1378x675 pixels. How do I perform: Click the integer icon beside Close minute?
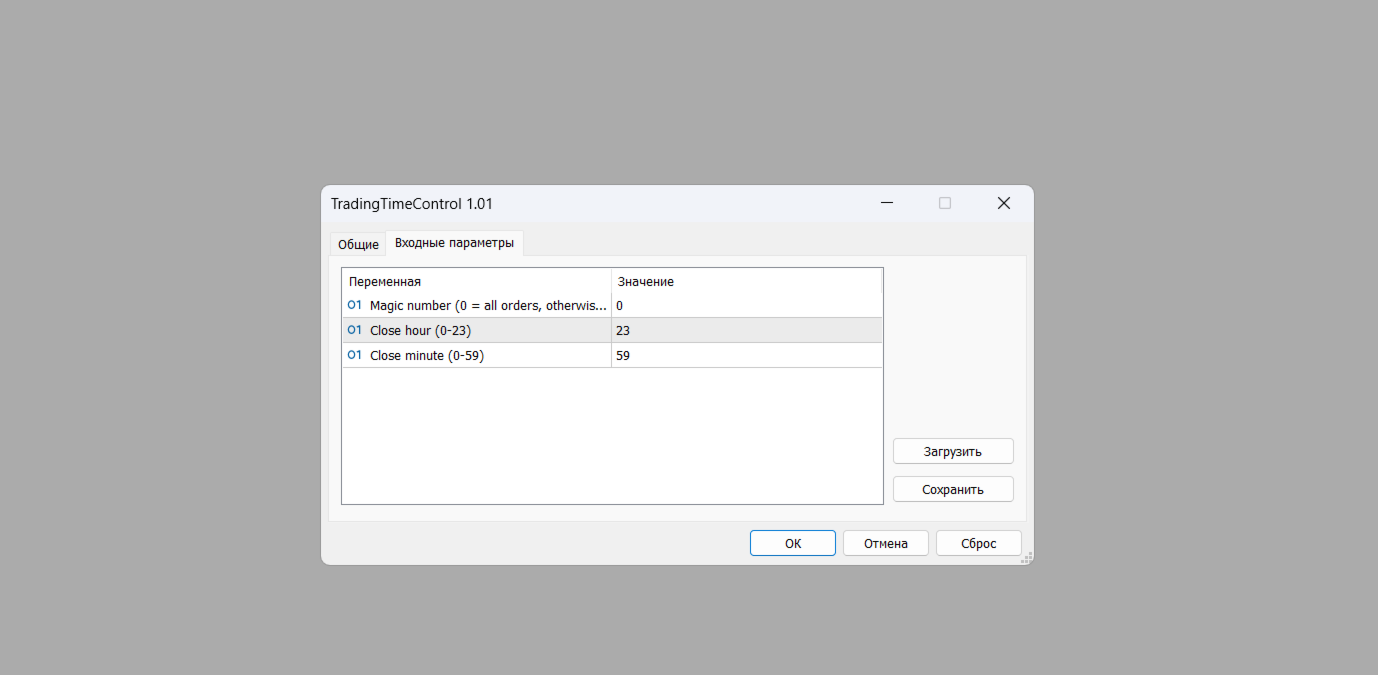point(354,355)
